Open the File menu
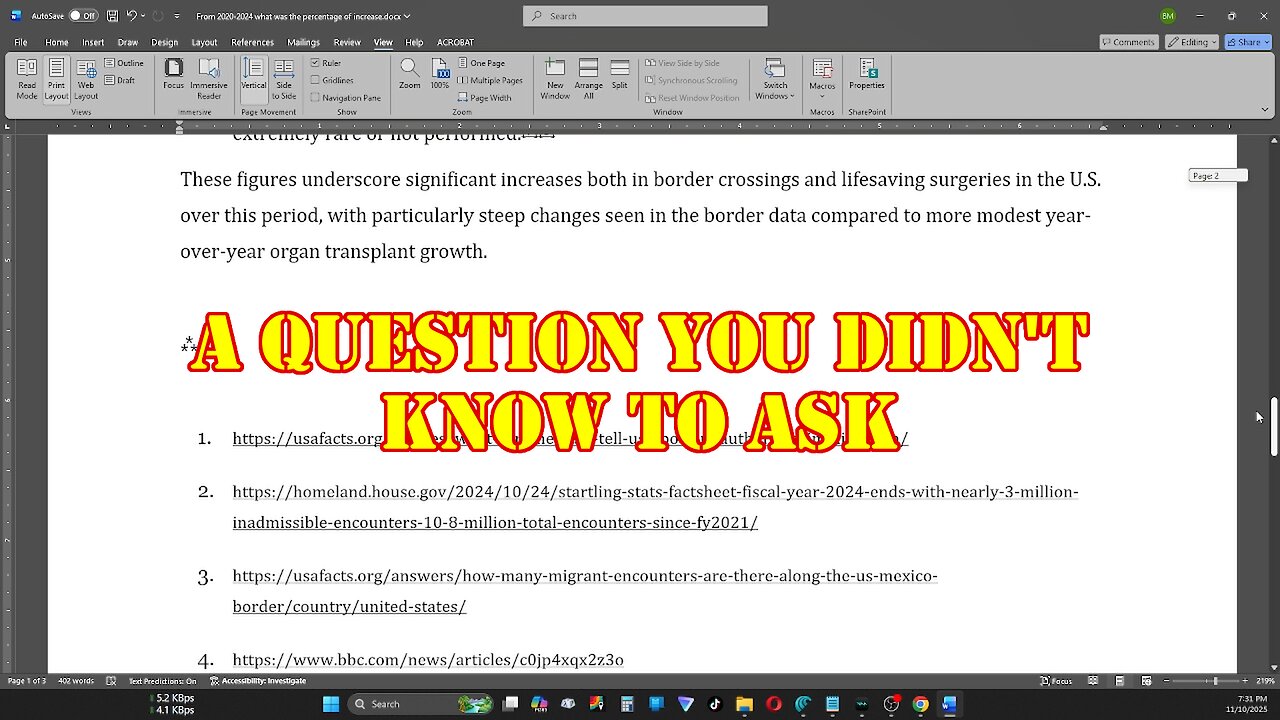The image size is (1280, 720). click(x=20, y=42)
